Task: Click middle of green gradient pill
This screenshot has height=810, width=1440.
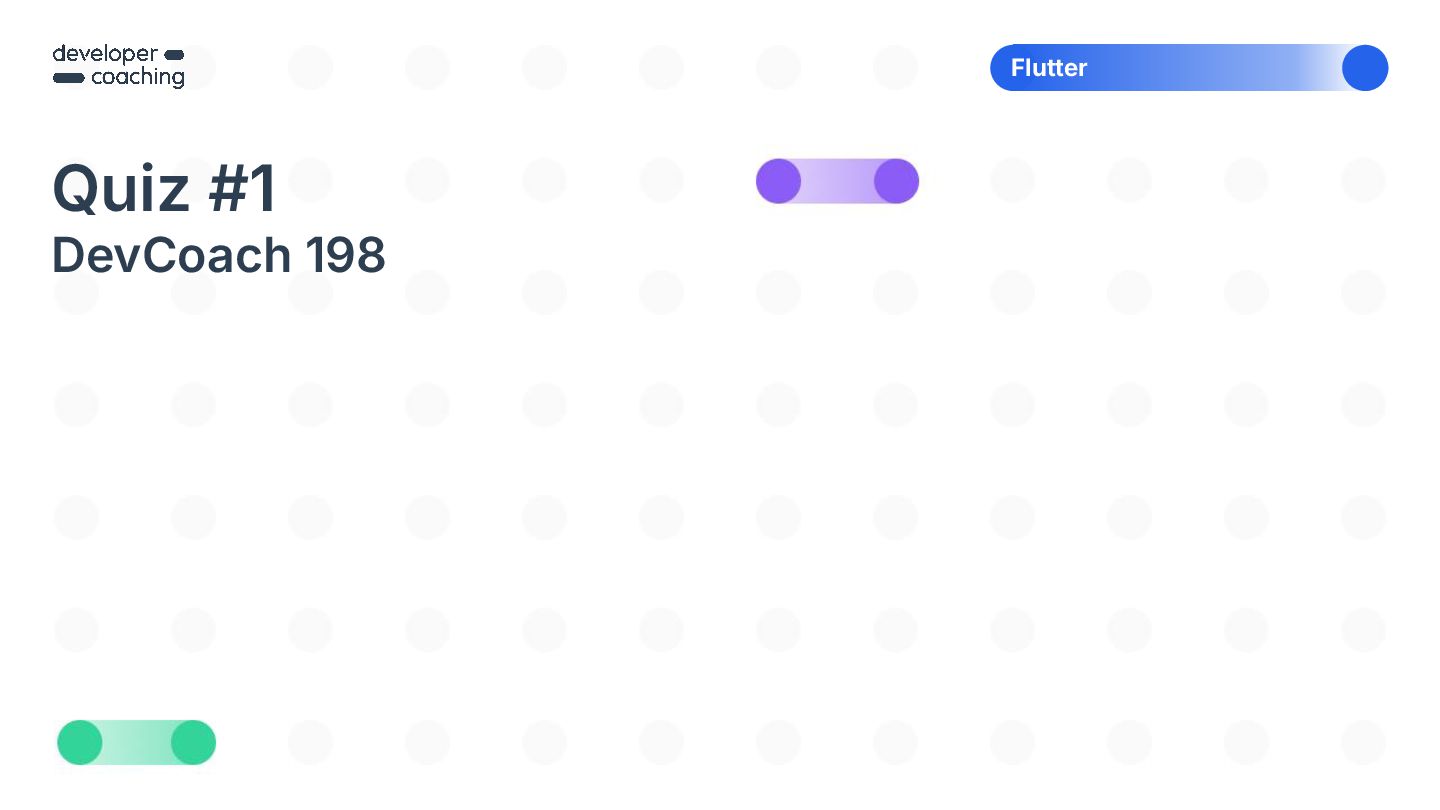Action: tap(137, 743)
